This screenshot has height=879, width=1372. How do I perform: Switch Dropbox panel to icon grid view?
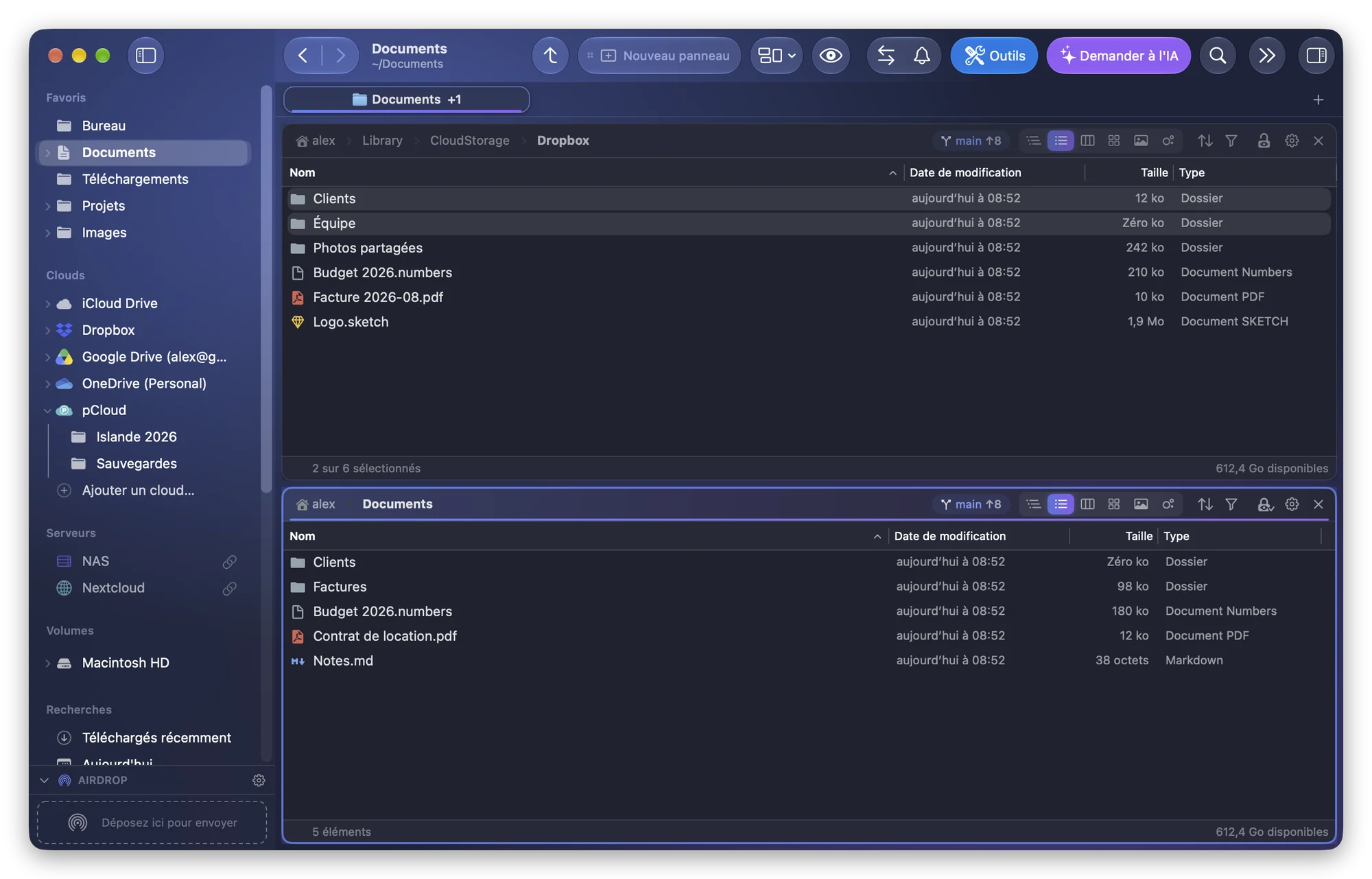(1114, 141)
